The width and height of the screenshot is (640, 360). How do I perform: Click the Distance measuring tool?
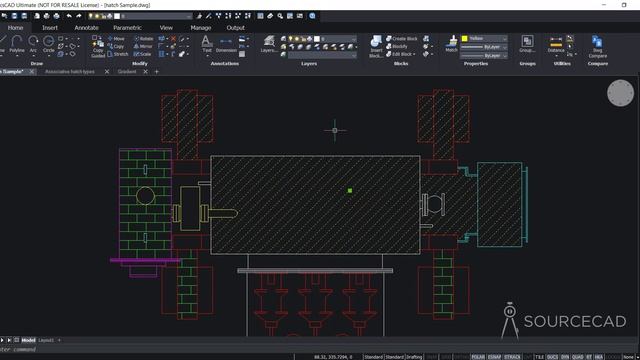point(556,44)
